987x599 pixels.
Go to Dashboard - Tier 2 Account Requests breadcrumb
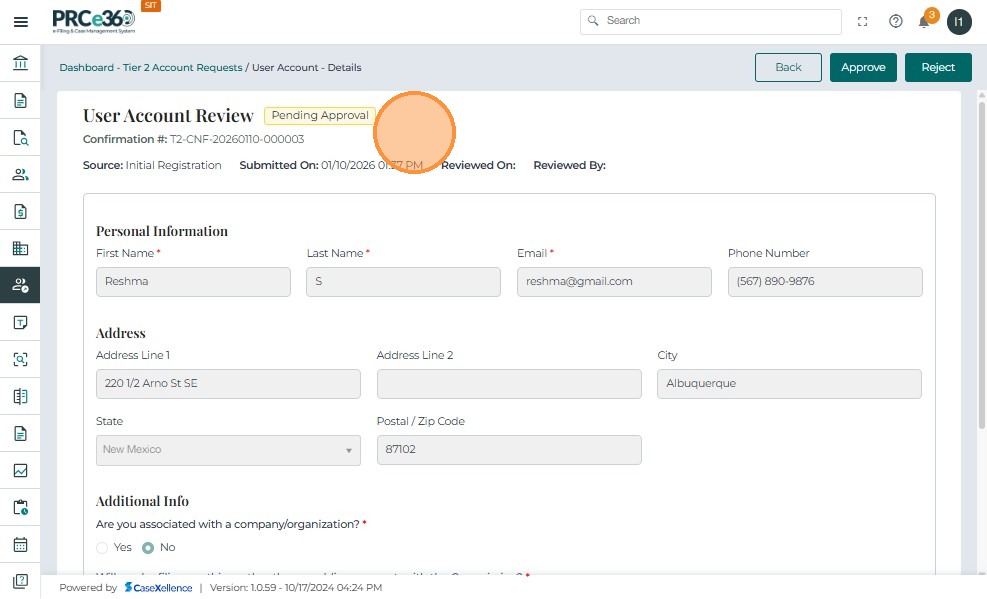[x=150, y=67]
